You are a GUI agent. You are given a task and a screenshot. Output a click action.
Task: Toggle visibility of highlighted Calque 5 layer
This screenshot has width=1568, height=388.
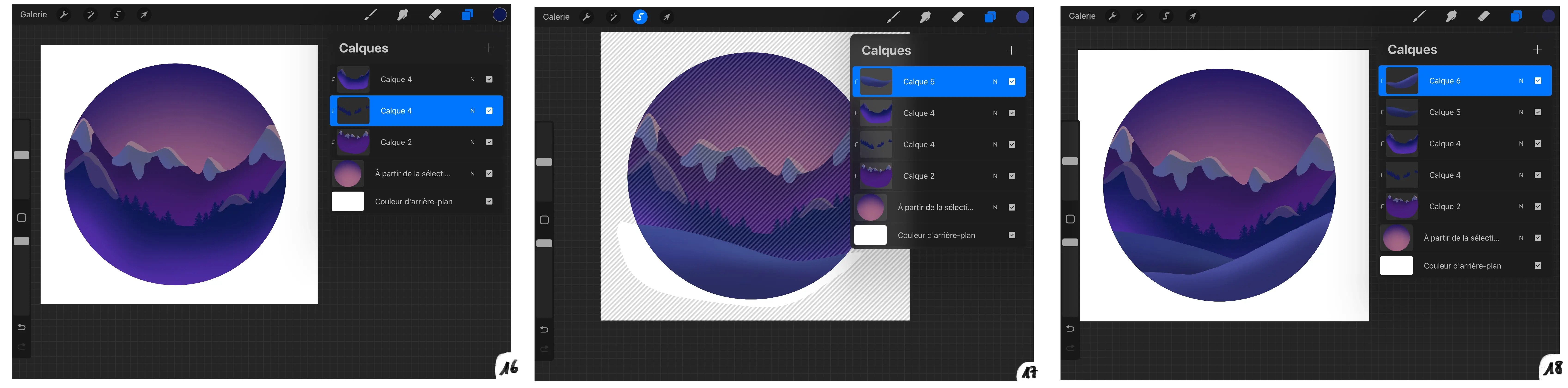(x=1012, y=82)
